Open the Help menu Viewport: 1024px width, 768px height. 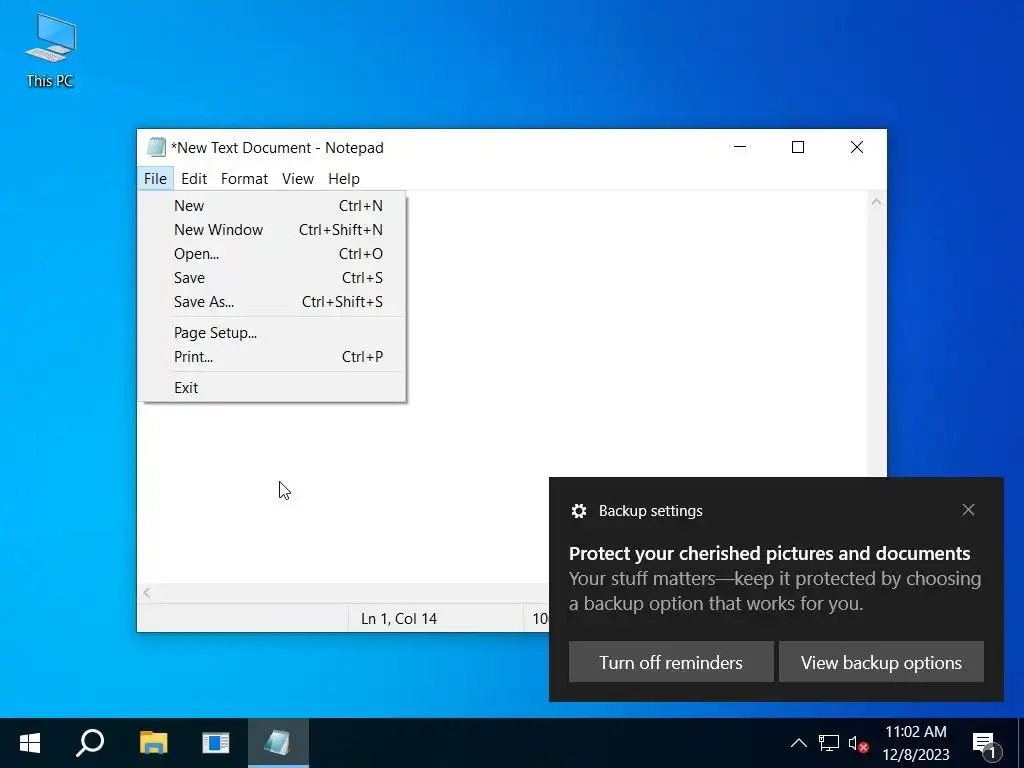(x=344, y=178)
